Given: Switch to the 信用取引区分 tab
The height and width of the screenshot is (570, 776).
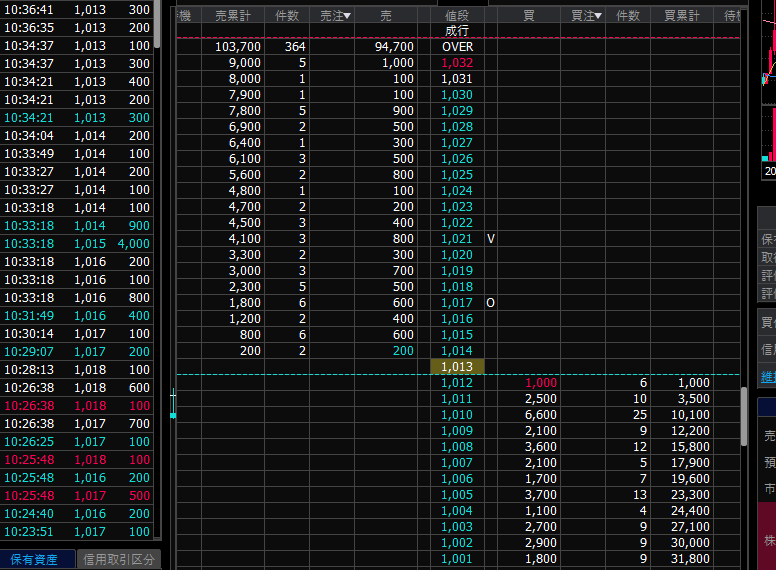Looking at the screenshot, I should (x=119, y=559).
